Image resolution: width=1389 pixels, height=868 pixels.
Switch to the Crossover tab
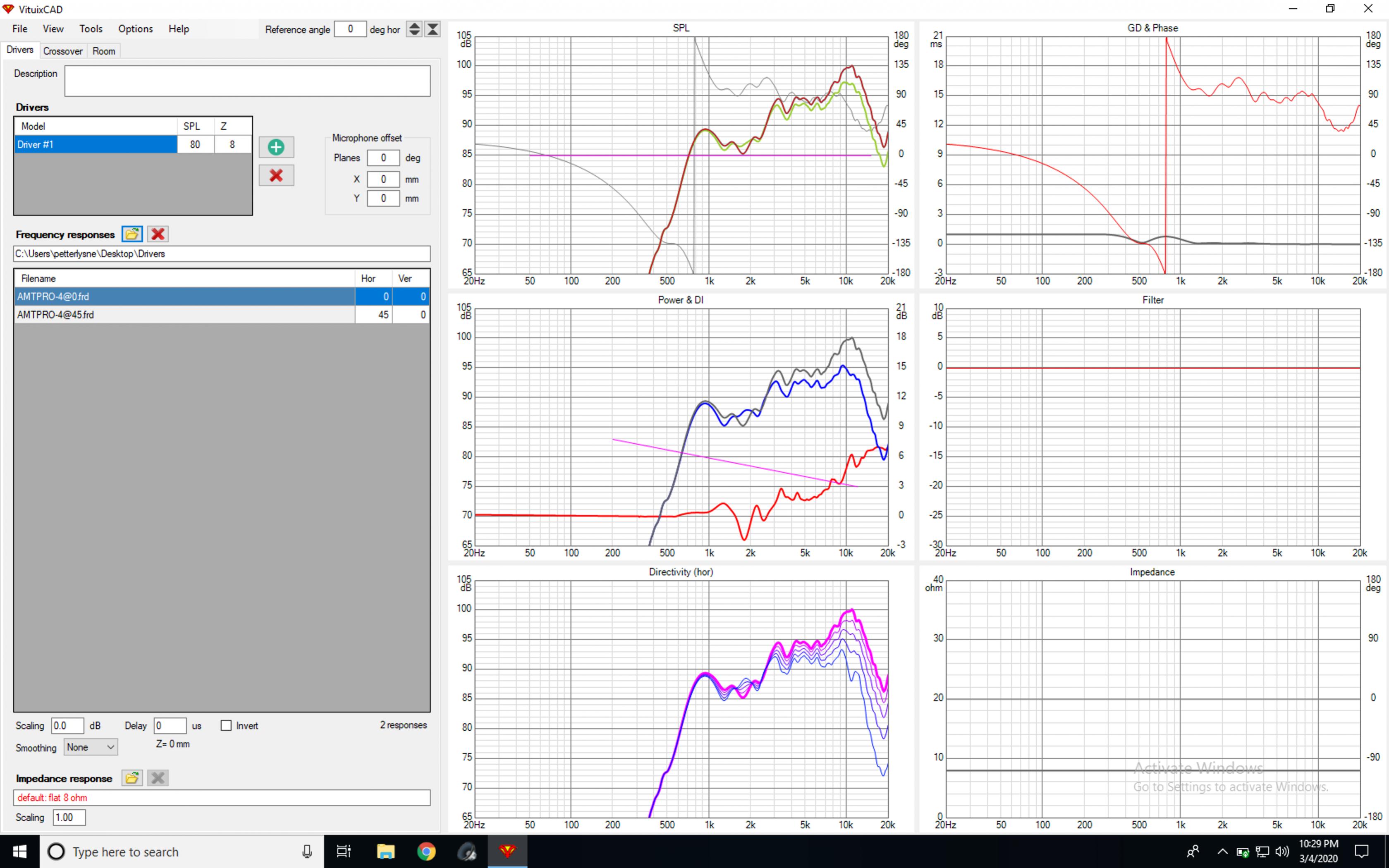62,51
